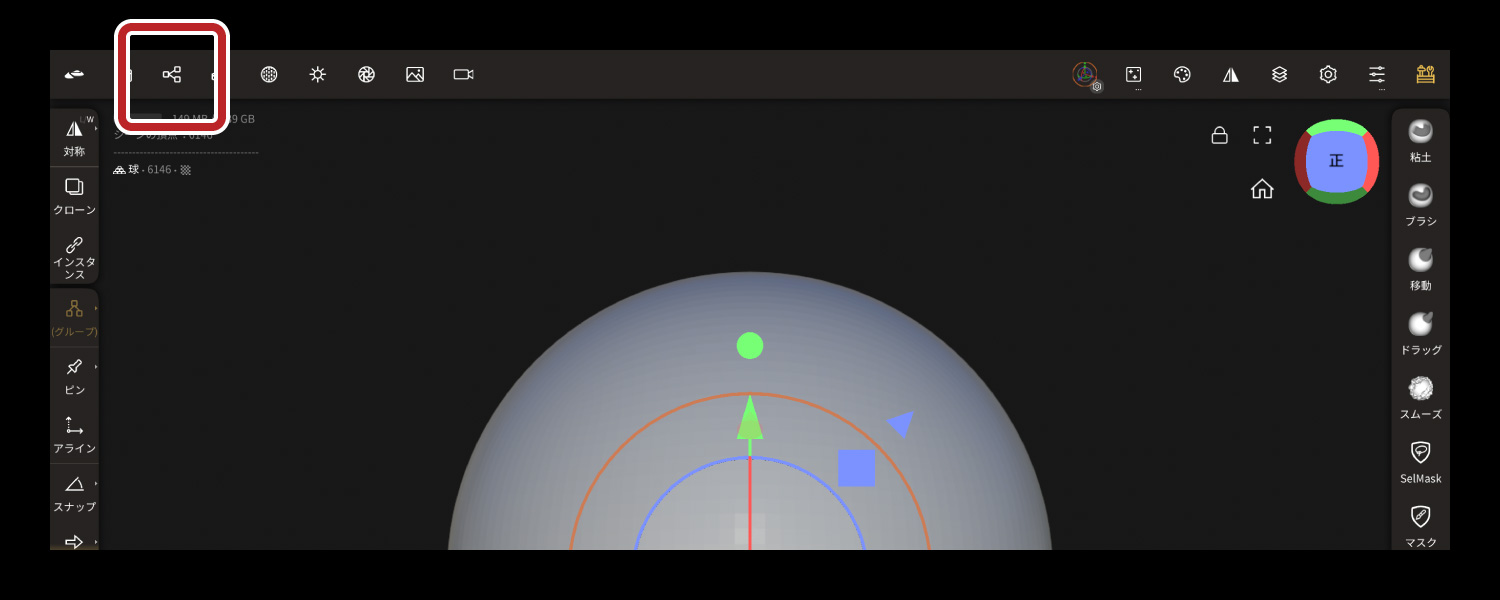
Task: Select the ドラッグ (Drag) tool
Action: (x=1420, y=333)
